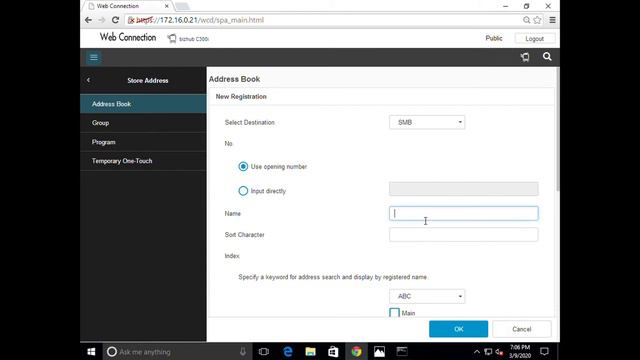Click the Name input field
Viewport: 640px width, 360px height.
(x=464, y=213)
